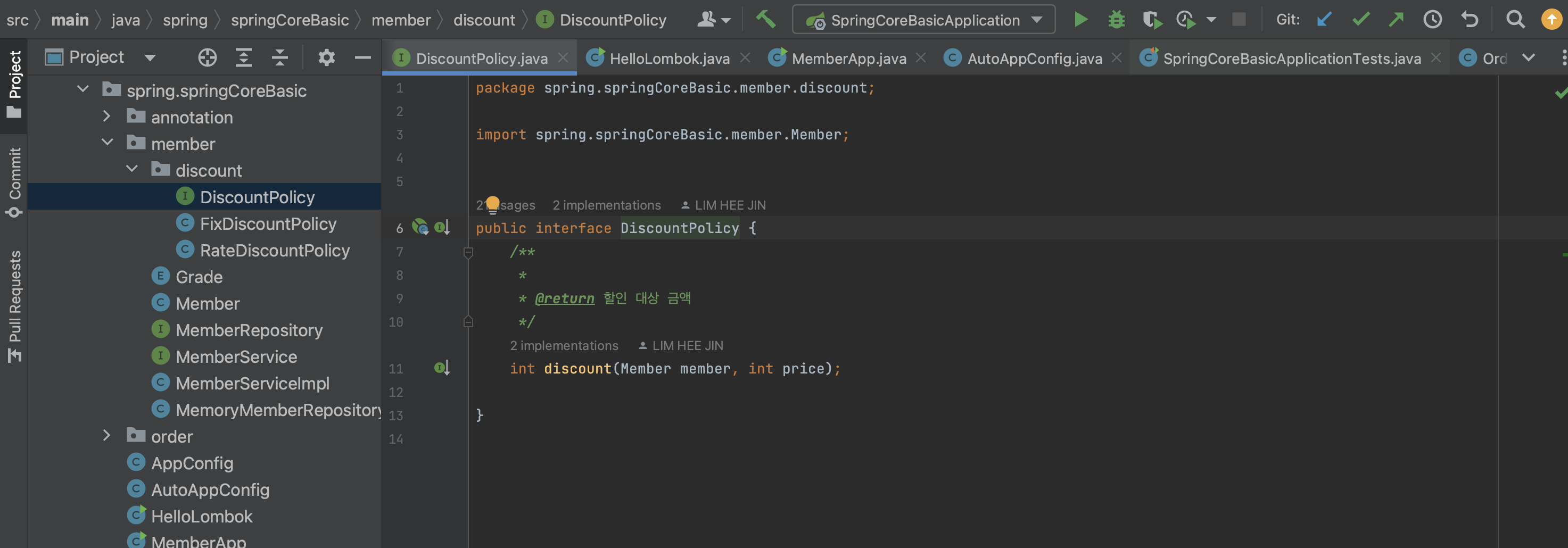The width and height of the screenshot is (1568, 548).
Task: Expand all in the project tree
Action: [243, 58]
